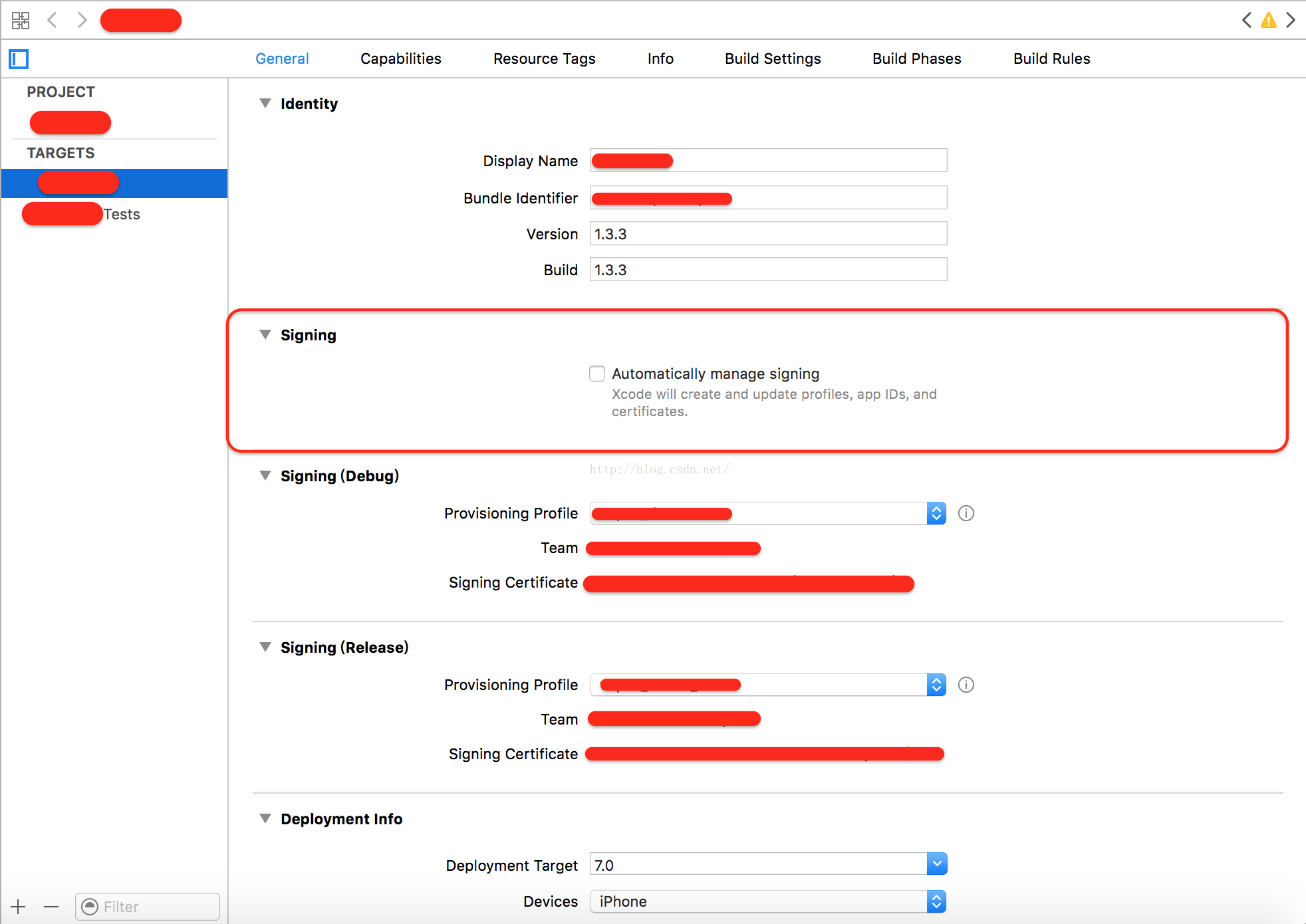Select the project item under PROJECT

[70, 122]
